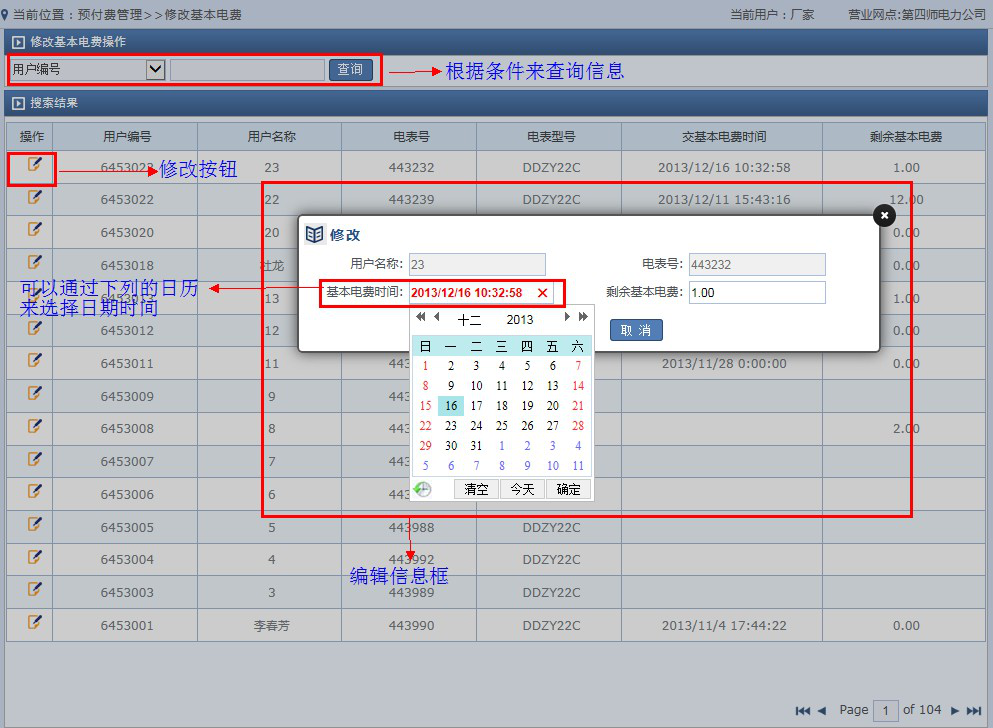
Task: Go to previous month in calendar
Action: point(436,317)
